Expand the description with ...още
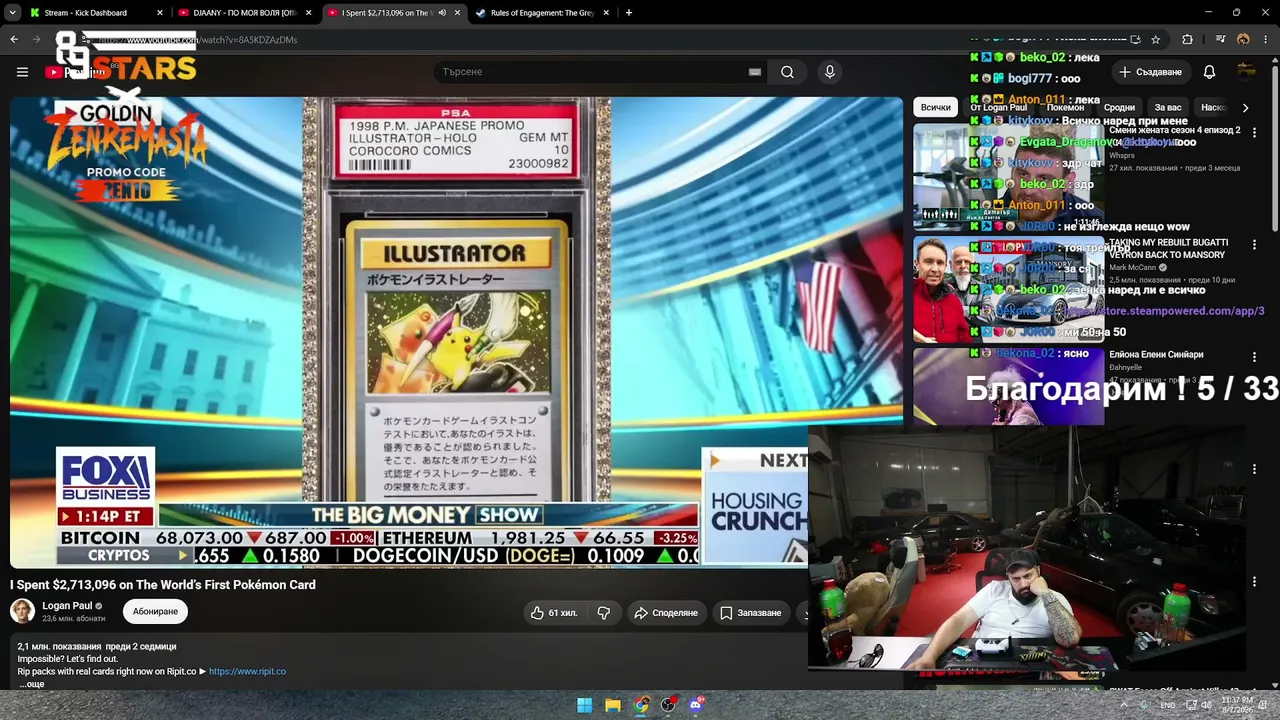Screen dimensions: 1280x720 [31, 684]
